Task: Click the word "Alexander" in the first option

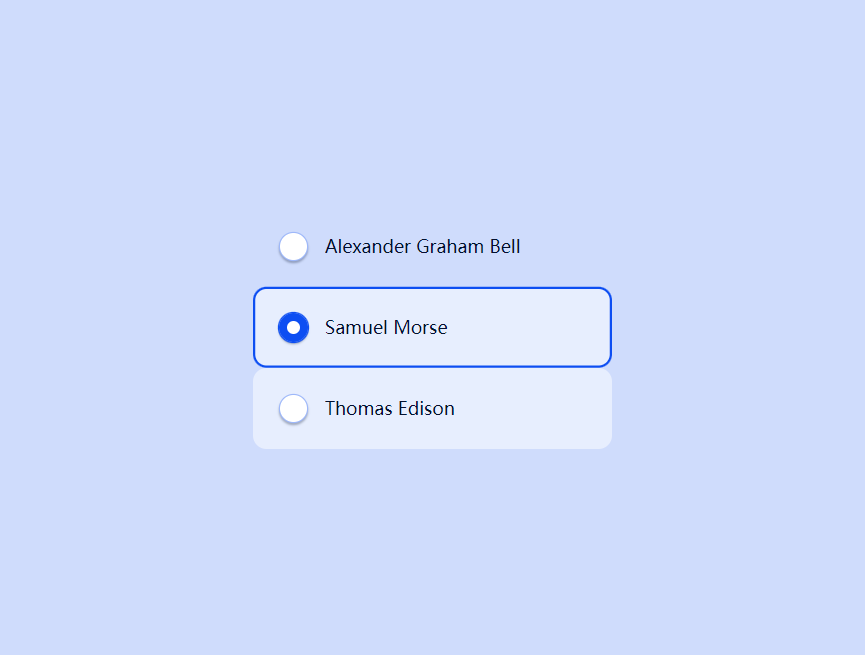Action: pyautogui.click(x=368, y=247)
